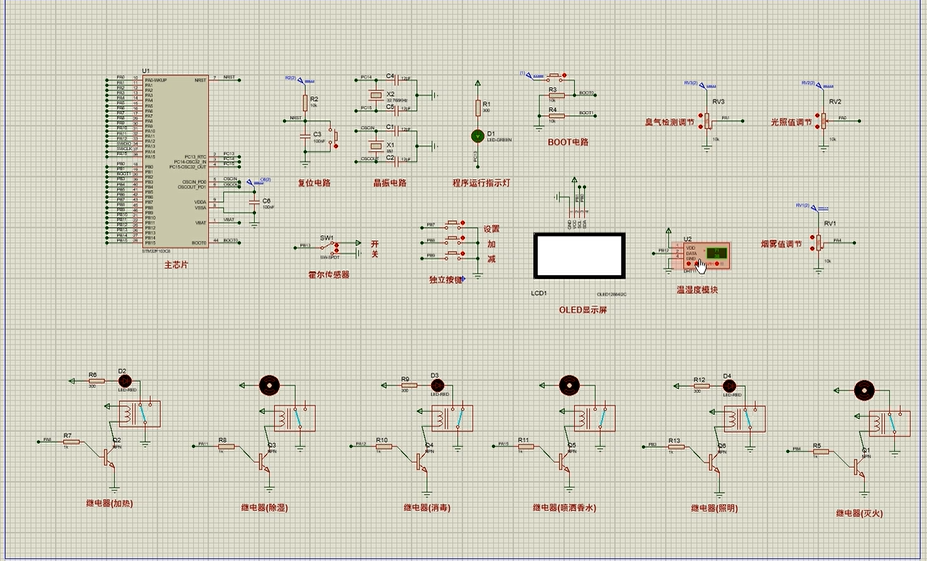Click the 温湿度模块 label

[x=698, y=290]
